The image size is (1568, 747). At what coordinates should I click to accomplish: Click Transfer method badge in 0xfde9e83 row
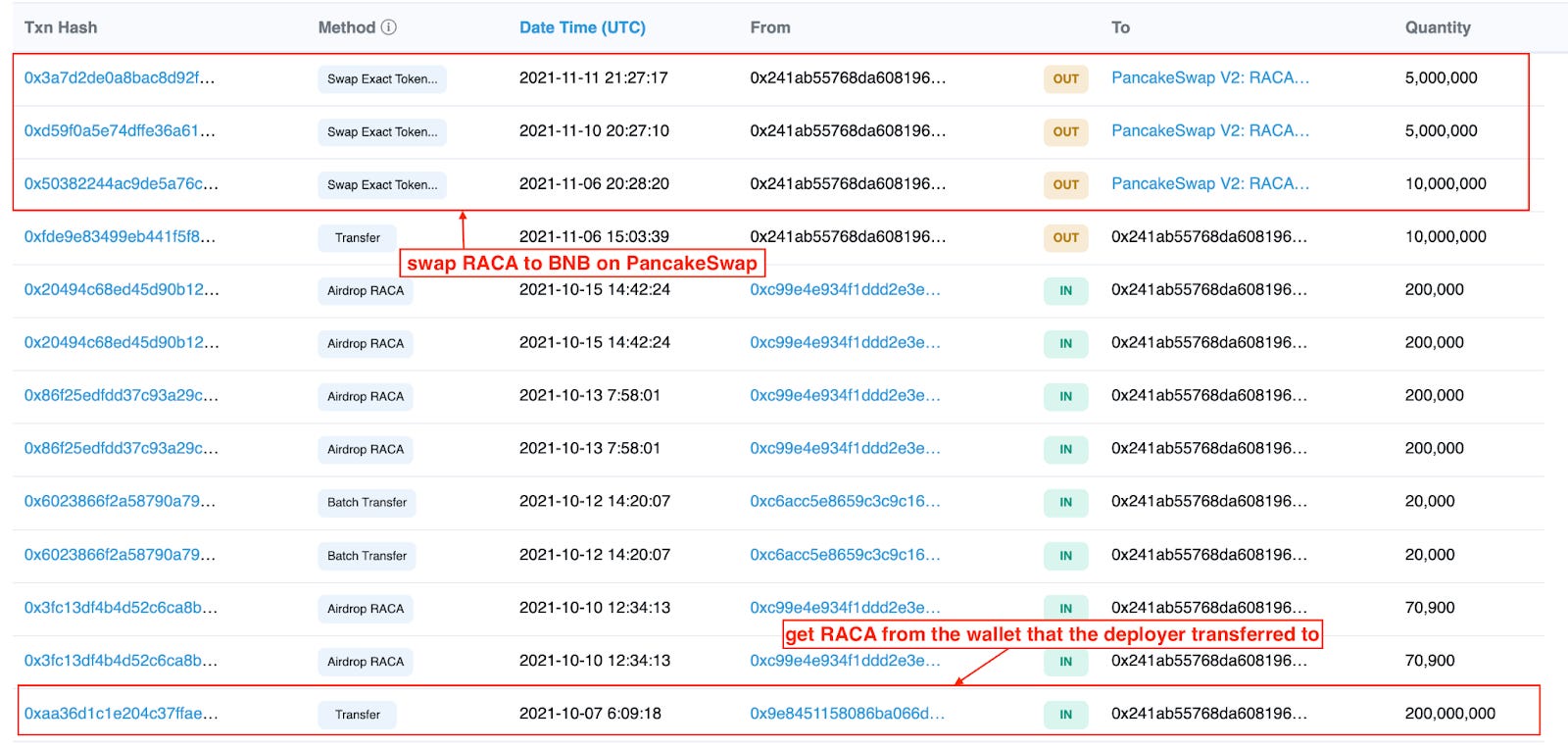358,238
